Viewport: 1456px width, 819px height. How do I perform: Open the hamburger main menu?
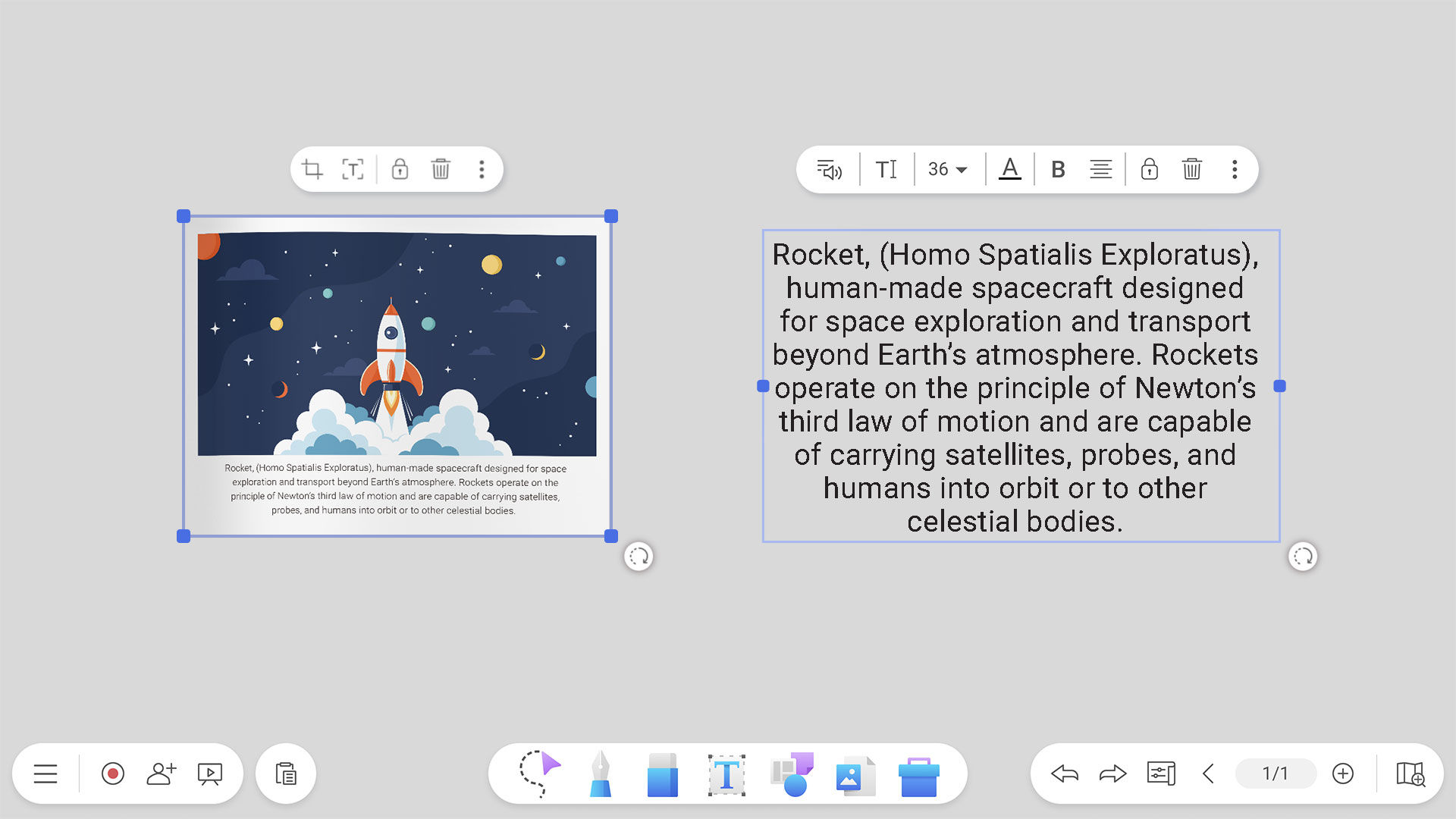pos(45,773)
